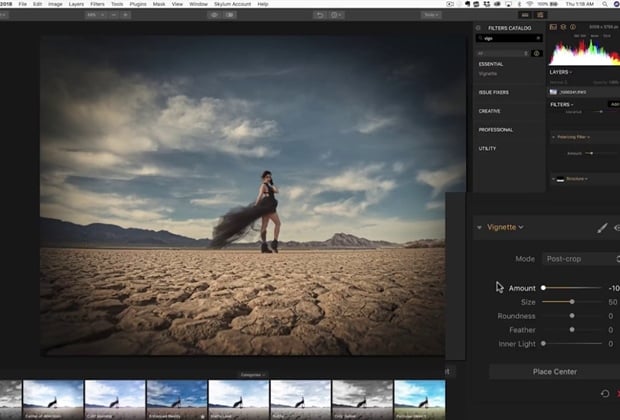Expand the Filters header dropdown
This screenshot has width=620, height=420.
(x=562, y=104)
